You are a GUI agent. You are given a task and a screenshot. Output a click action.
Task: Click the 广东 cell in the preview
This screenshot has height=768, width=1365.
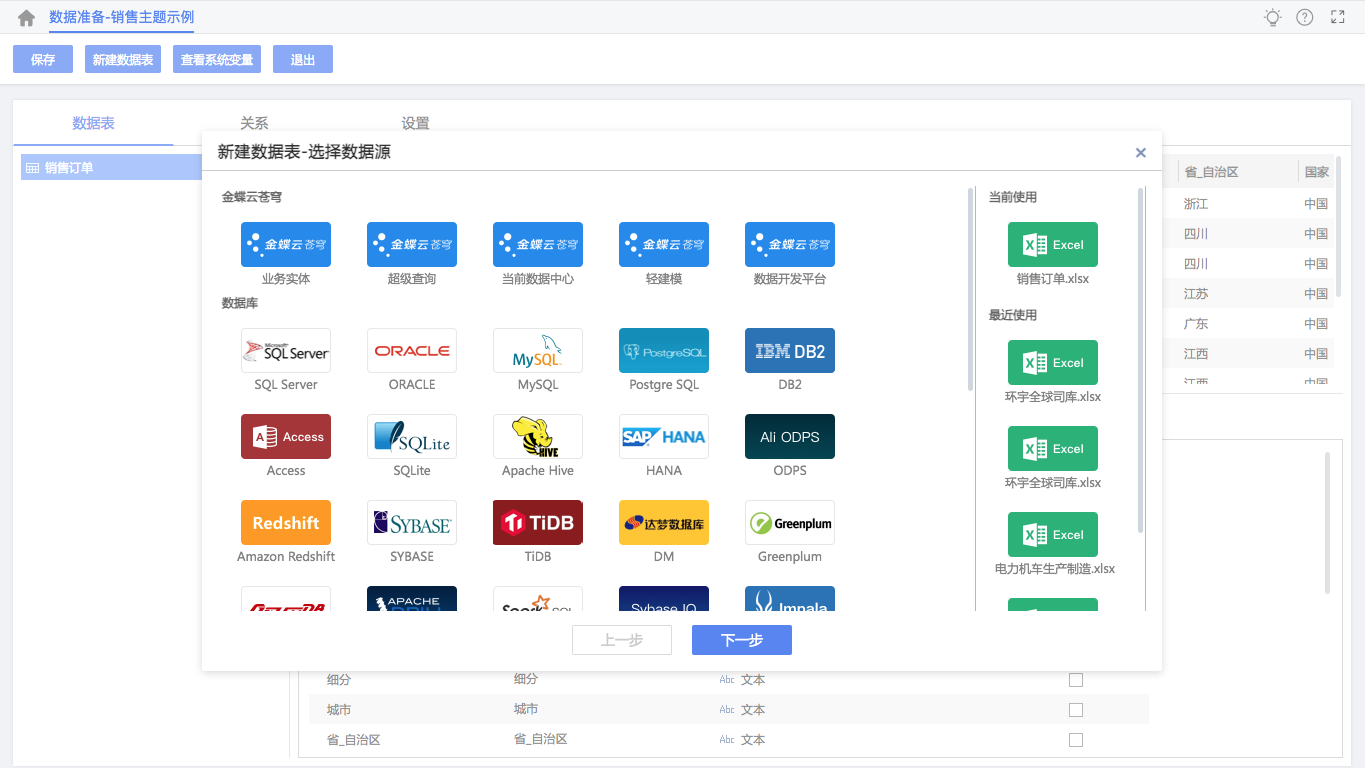[1196, 324]
